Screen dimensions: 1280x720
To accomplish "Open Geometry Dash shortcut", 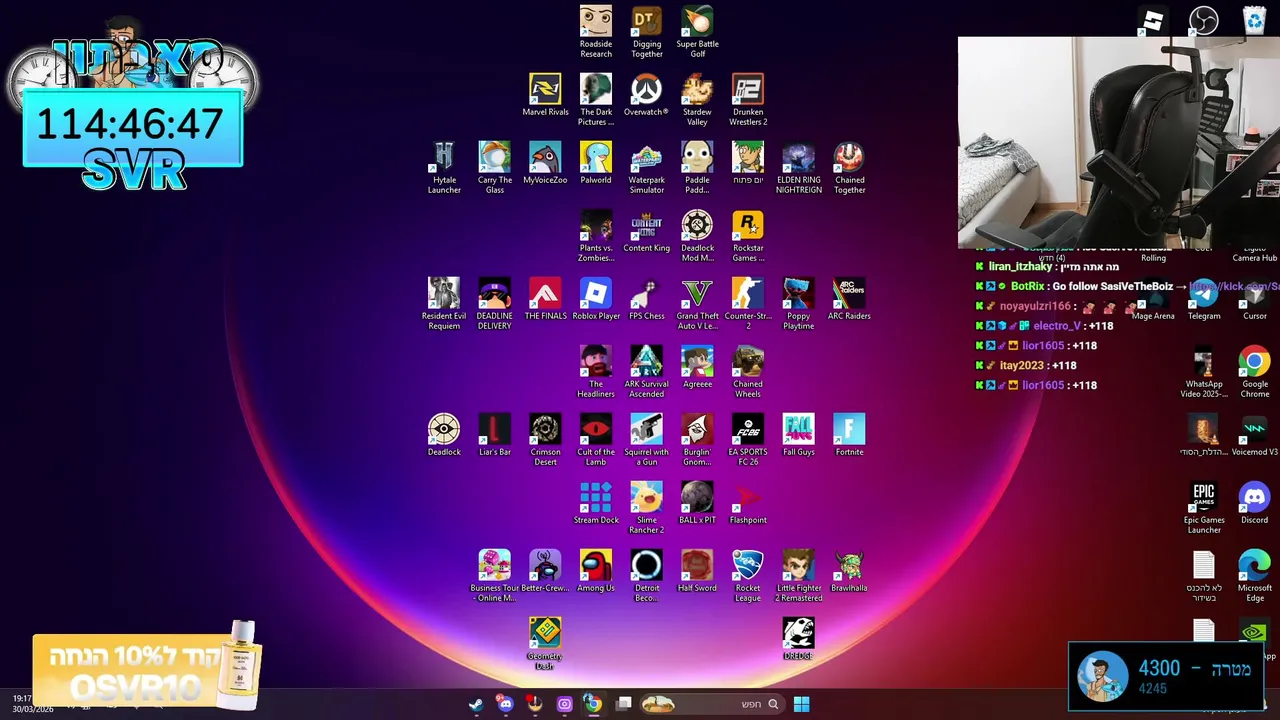I will [x=545, y=643].
